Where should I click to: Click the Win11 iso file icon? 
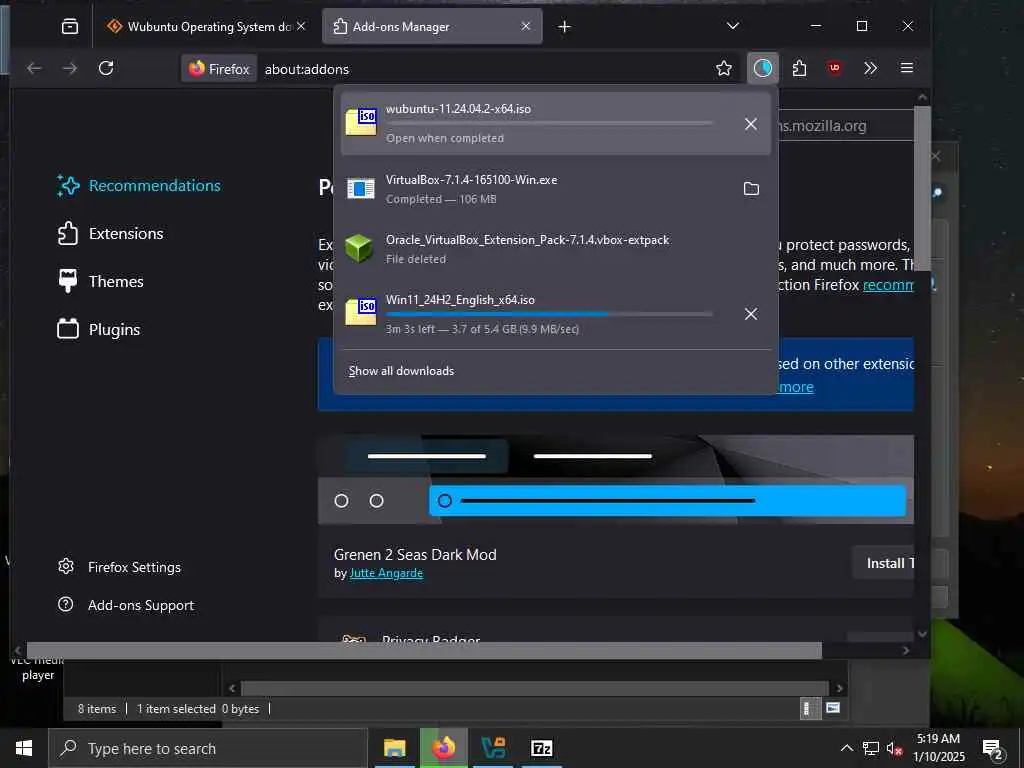361,311
